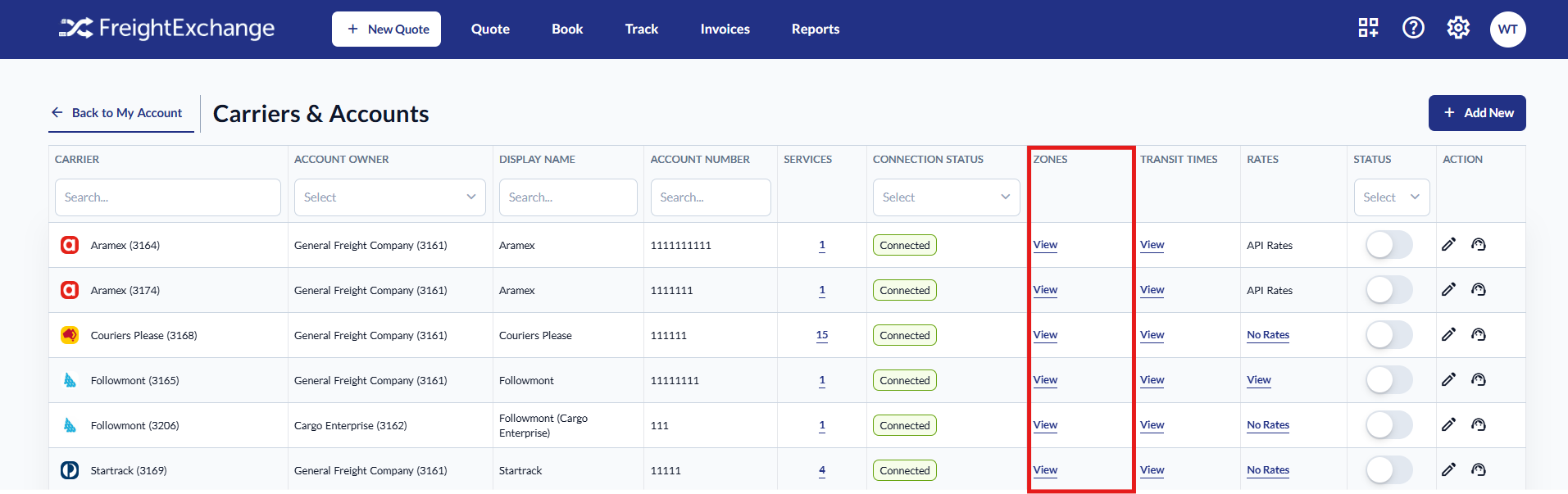Screen dimensions: 1568x494
Task: Toggle status switch for Aramex (3174)
Action: (1388, 290)
